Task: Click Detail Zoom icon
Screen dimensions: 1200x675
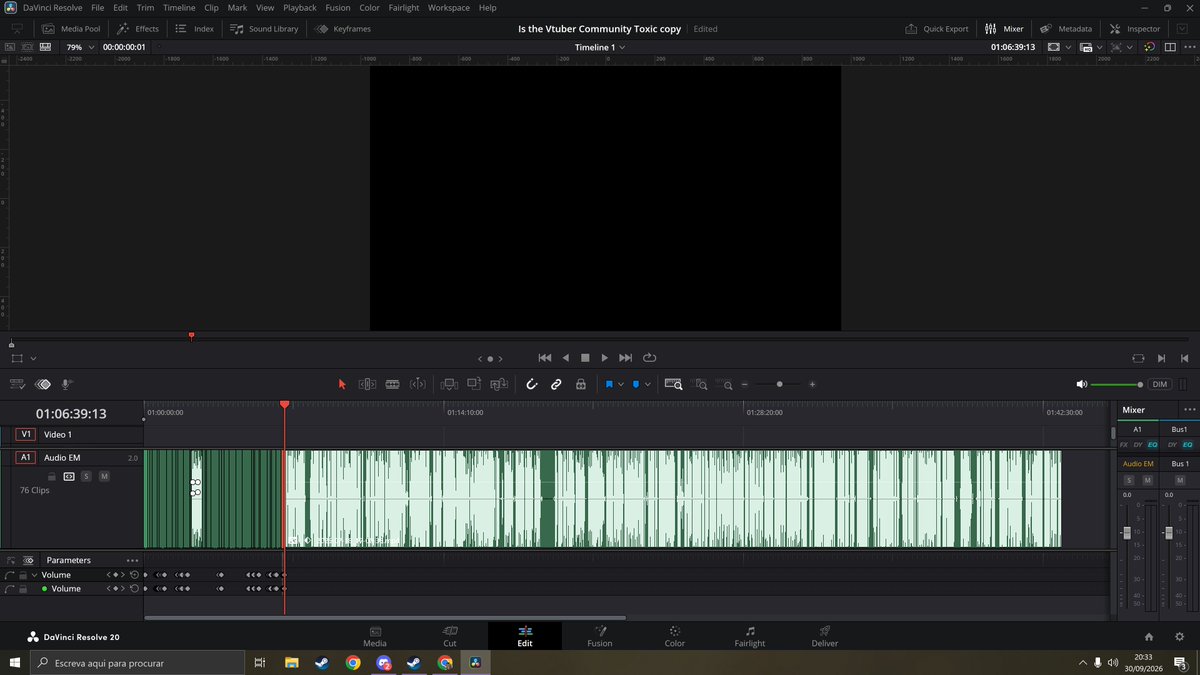Action: [x=701, y=384]
